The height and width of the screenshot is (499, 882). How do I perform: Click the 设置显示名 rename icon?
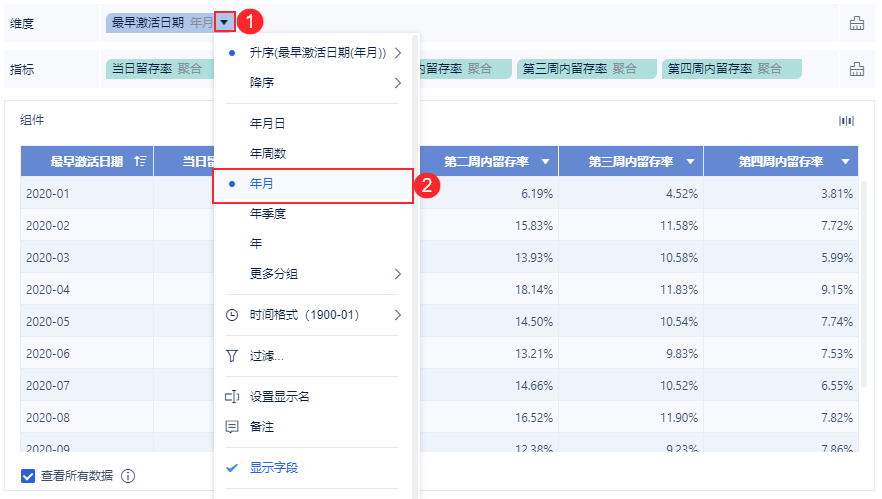click(232, 397)
